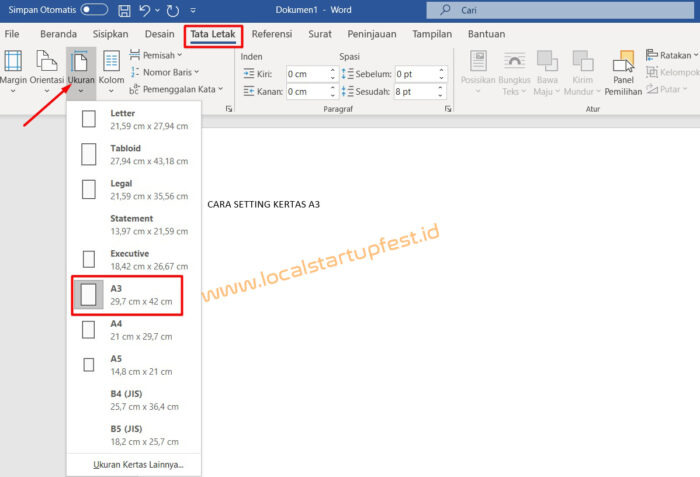This screenshot has height=477, width=700.
Task: Click the Kanan indent spinner arrows
Action: click(333, 92)
